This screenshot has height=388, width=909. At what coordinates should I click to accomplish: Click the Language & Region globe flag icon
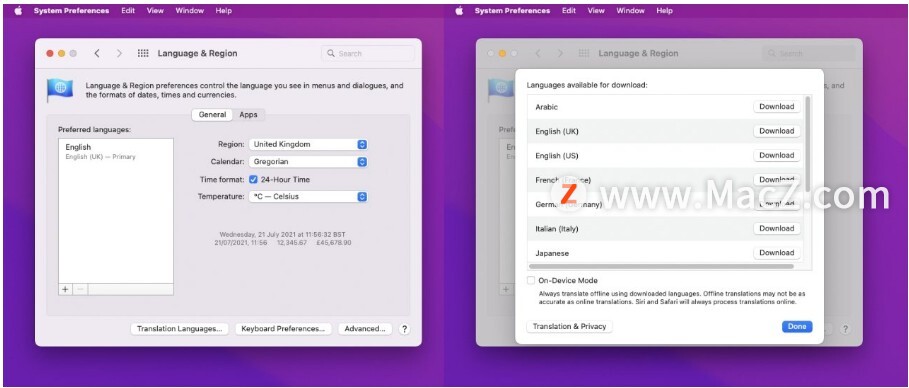60,89
